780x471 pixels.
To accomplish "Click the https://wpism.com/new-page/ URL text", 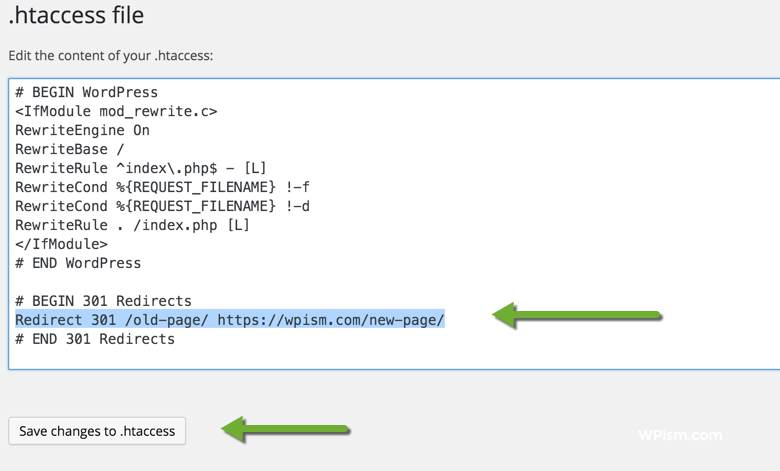I will click(x=330, y=320).
